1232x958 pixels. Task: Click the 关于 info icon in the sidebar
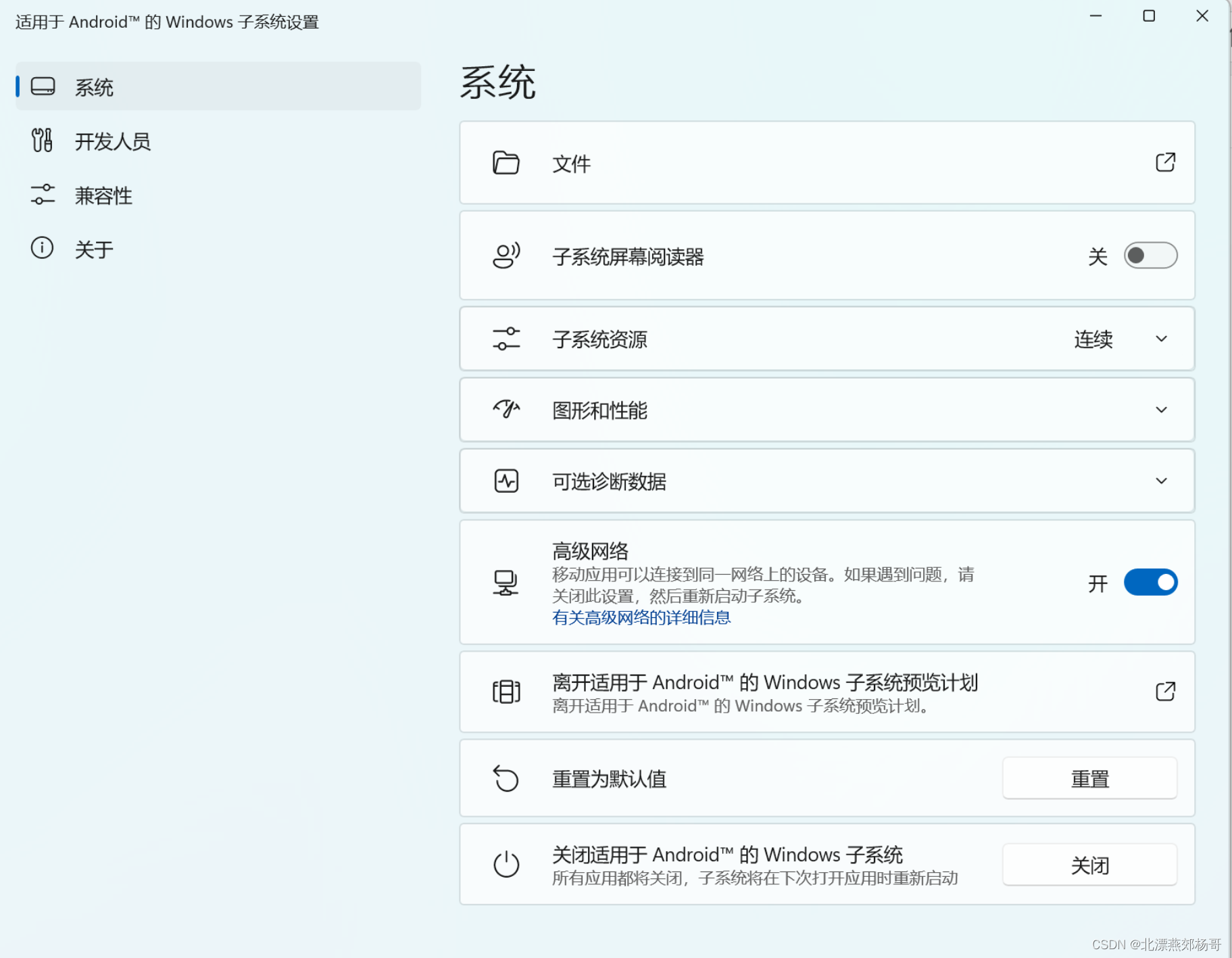tap(42, 248)
